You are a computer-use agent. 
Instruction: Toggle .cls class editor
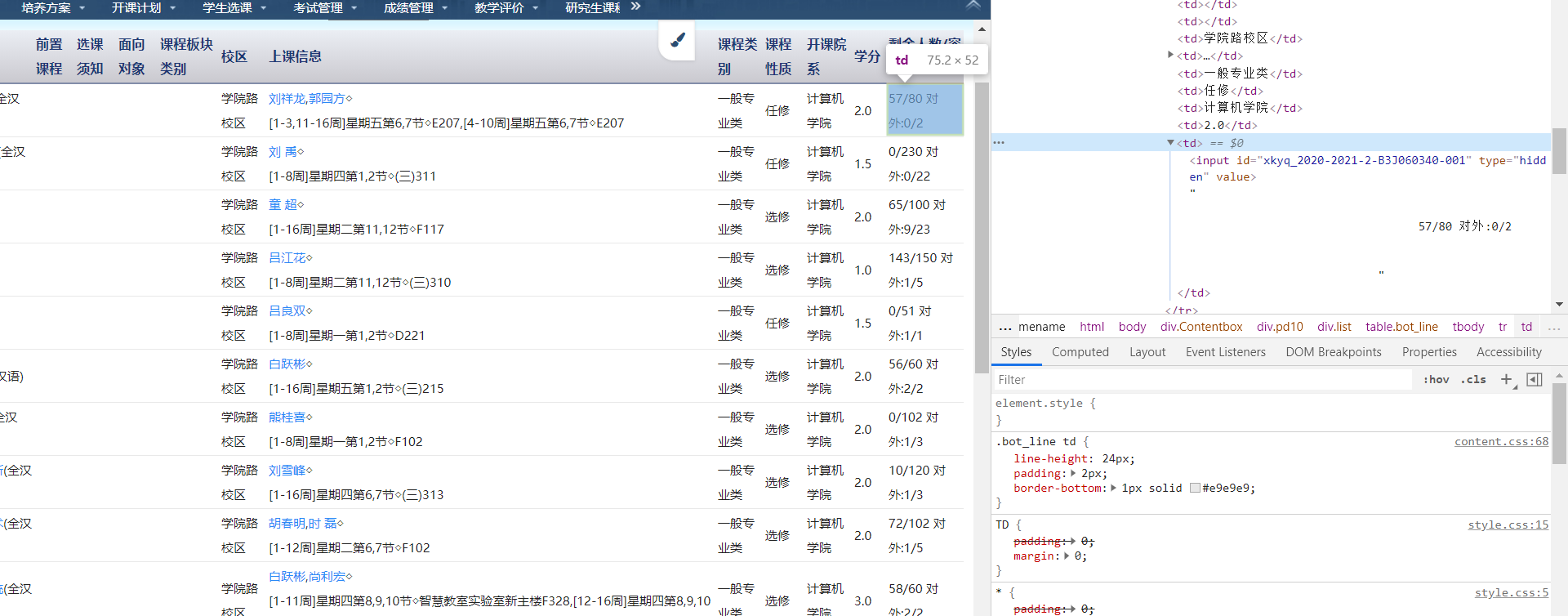pos(1473,379)
